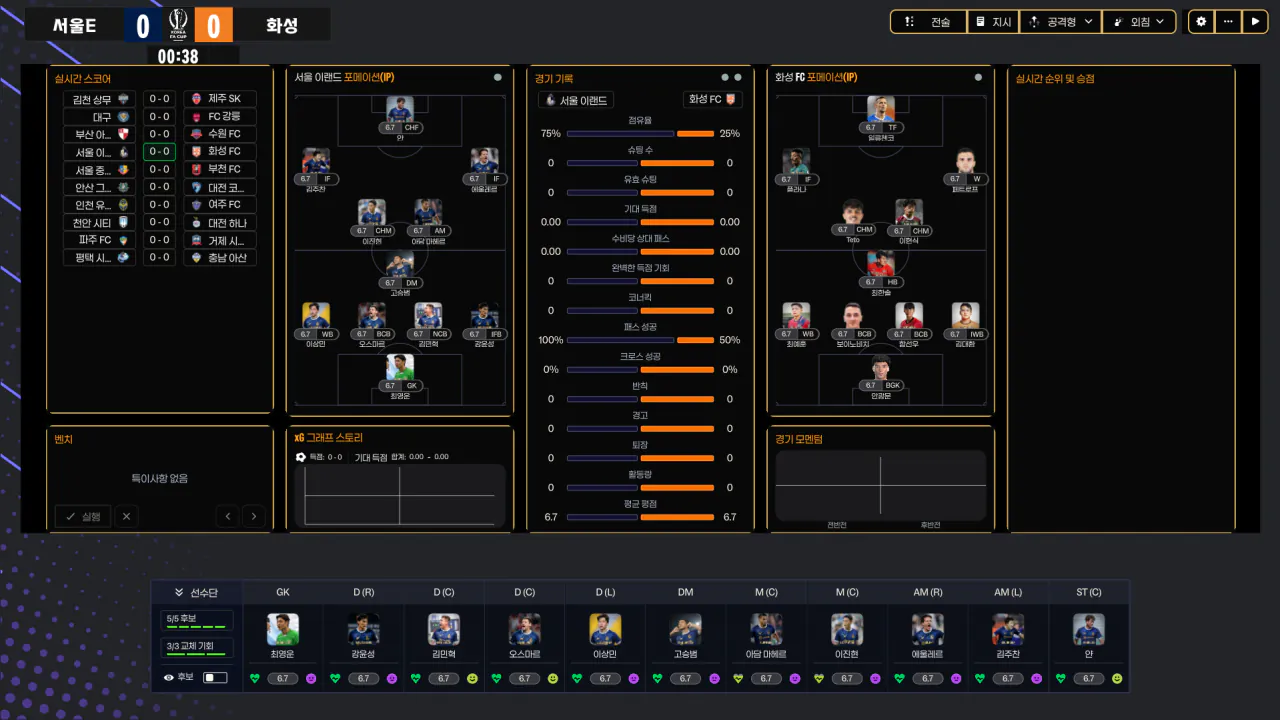The width and height of the screenshot is (1280, 720).
Task: Collapse the 선수단 squad panel chevron
Action: click(x=179, y=592)
